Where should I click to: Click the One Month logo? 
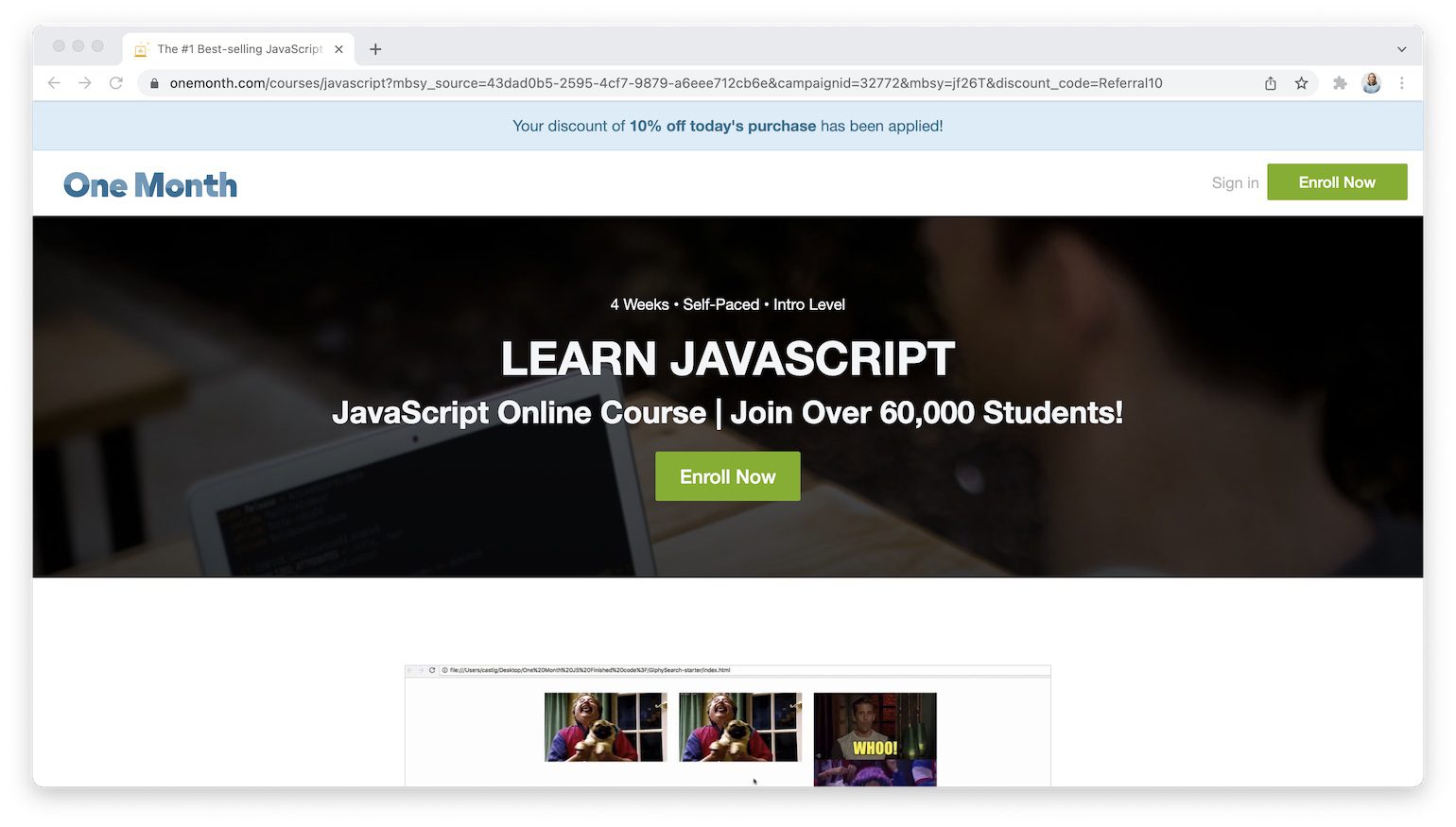click(150, 185)
